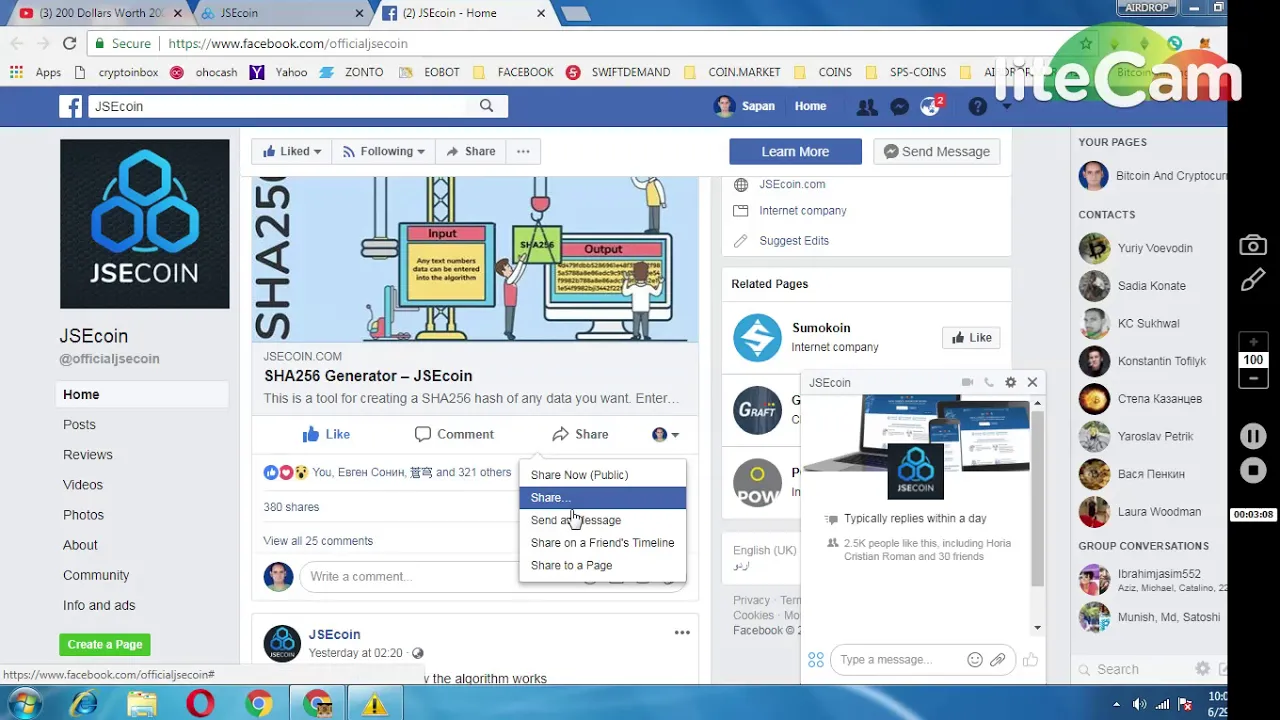Open the Liked dropdown on page
The width and height of the screenshot is (1280, 720).
coord(291,152)
